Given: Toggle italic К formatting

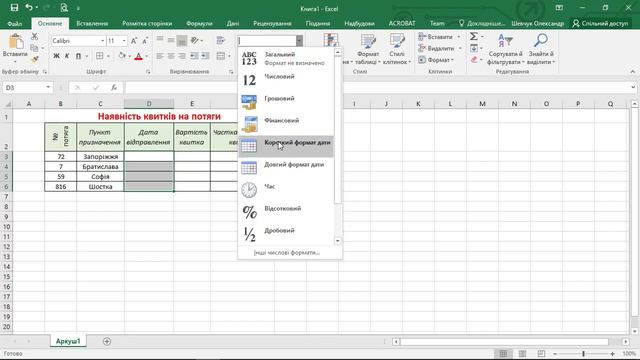Looking at the screenshot, I should pos(67,56).
